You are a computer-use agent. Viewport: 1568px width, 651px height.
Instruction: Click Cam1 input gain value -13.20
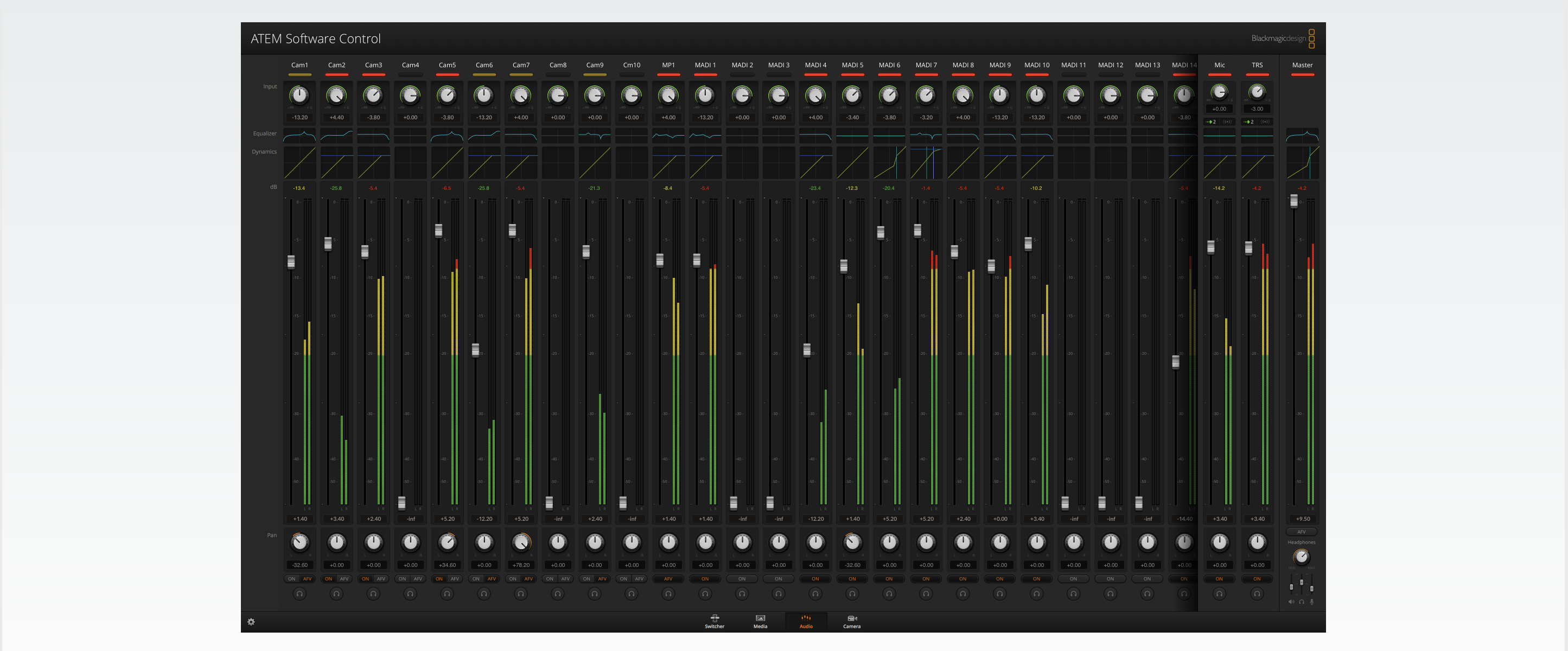coord(299,117)
